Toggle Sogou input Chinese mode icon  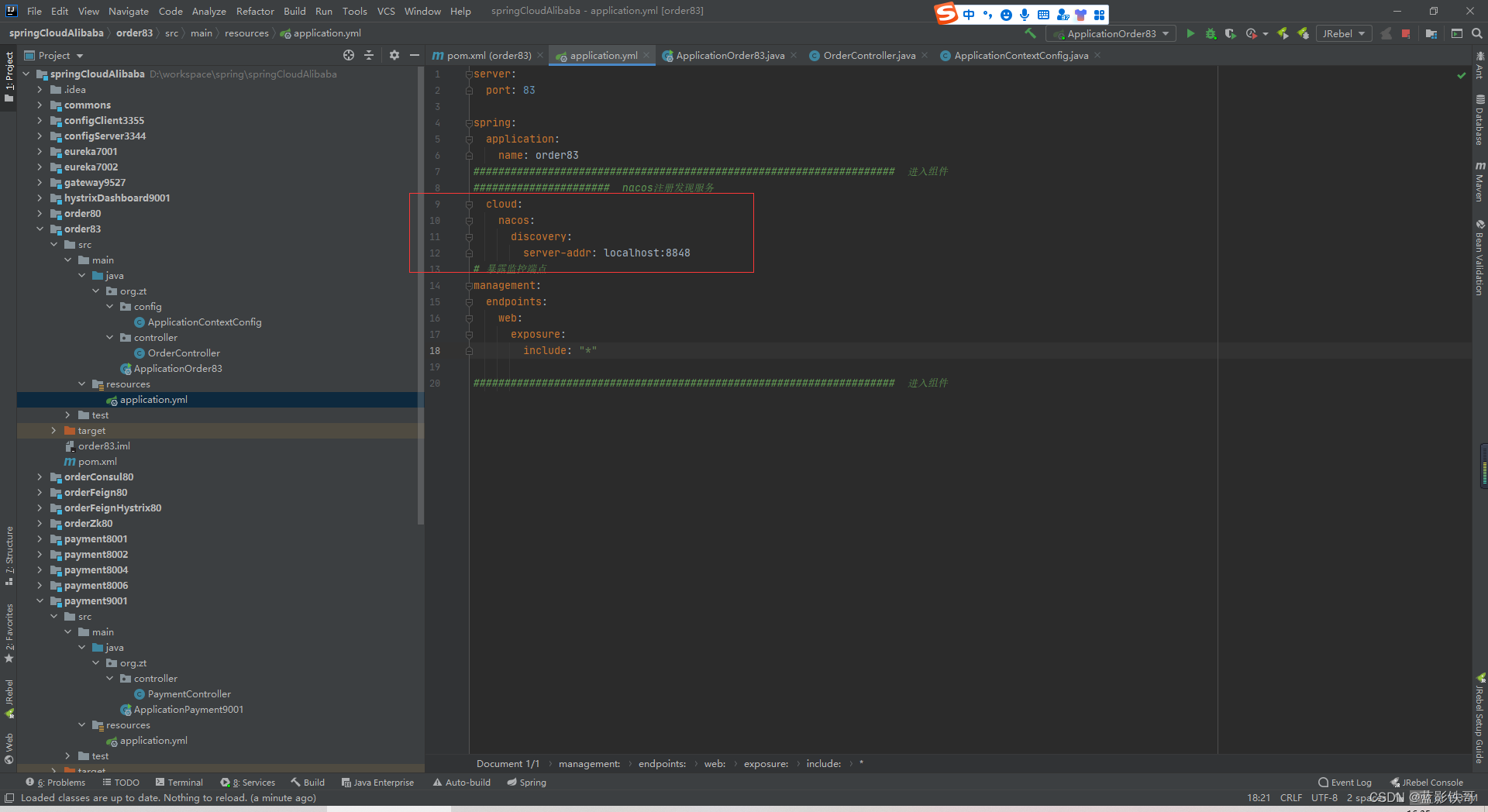click(x=970, y=15)
